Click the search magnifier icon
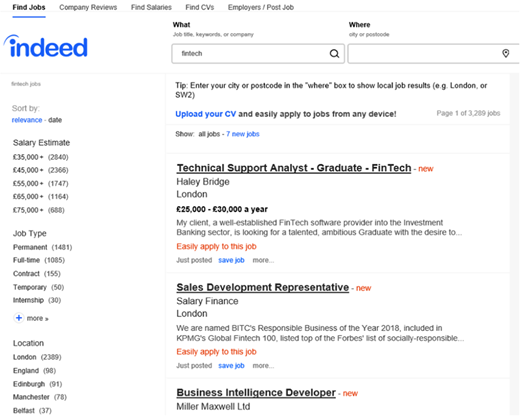The image size is (520, 416). click(334, 53)
